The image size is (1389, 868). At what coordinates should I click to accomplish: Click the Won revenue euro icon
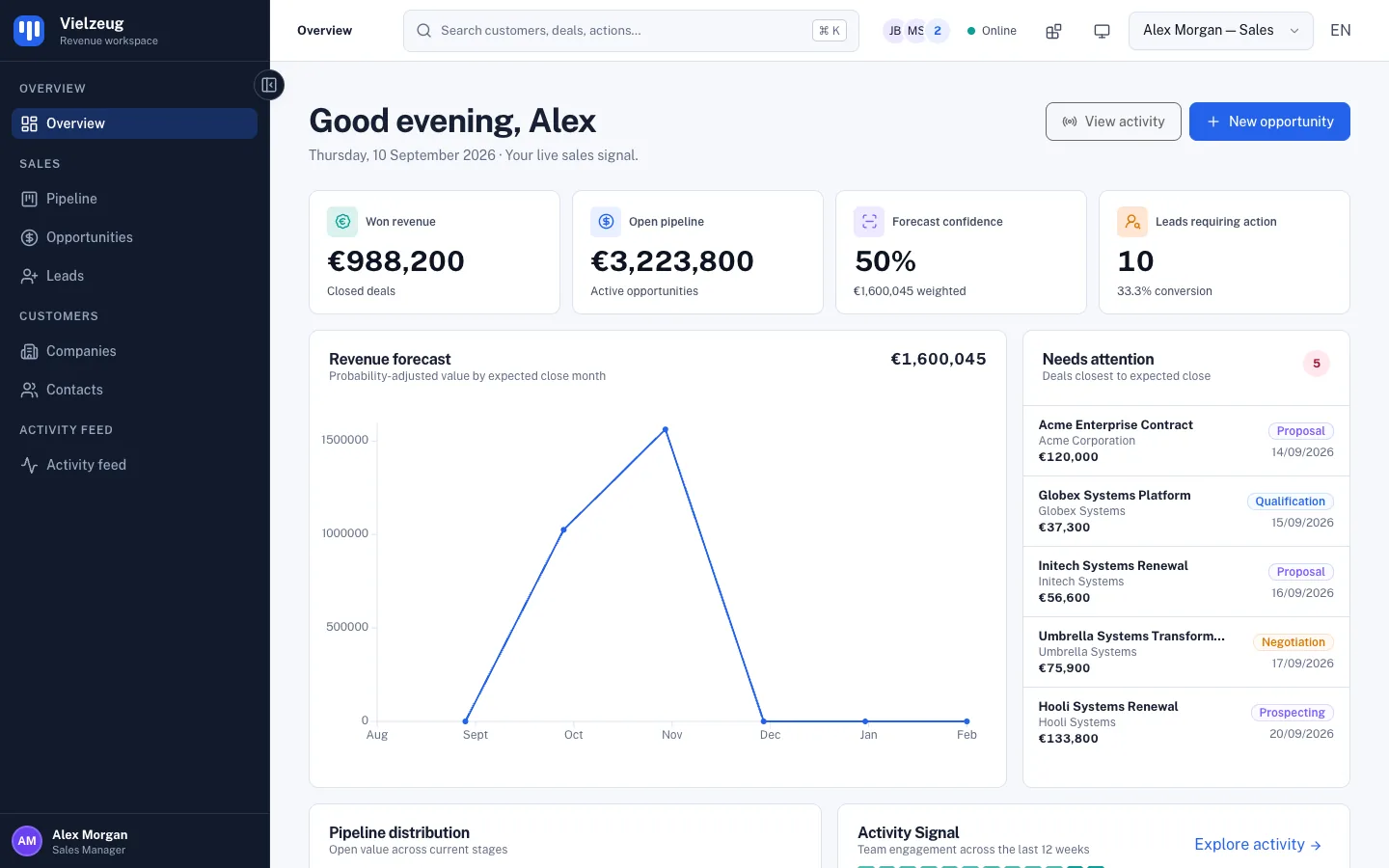342,222
